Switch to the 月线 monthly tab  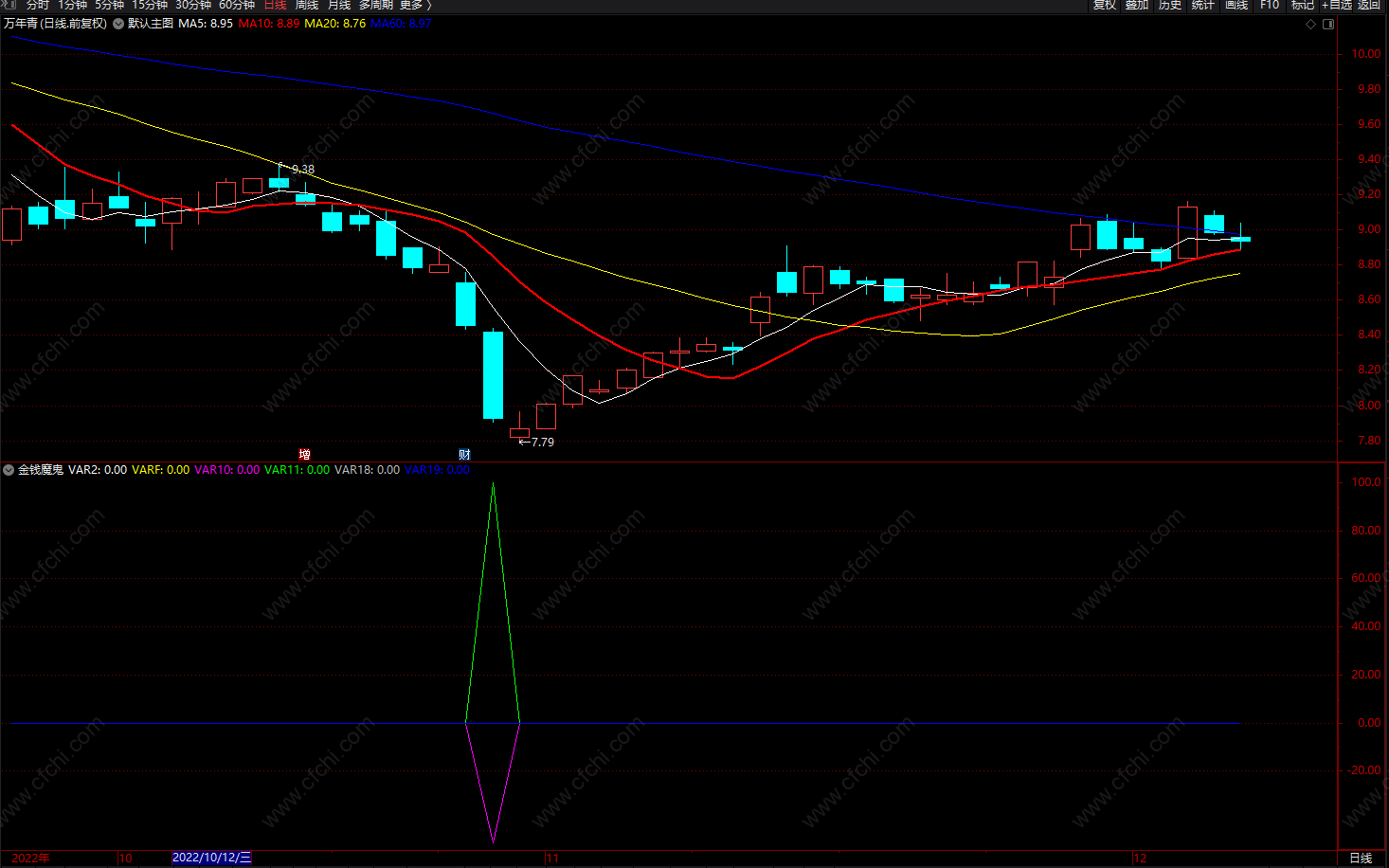click(339, 5)
